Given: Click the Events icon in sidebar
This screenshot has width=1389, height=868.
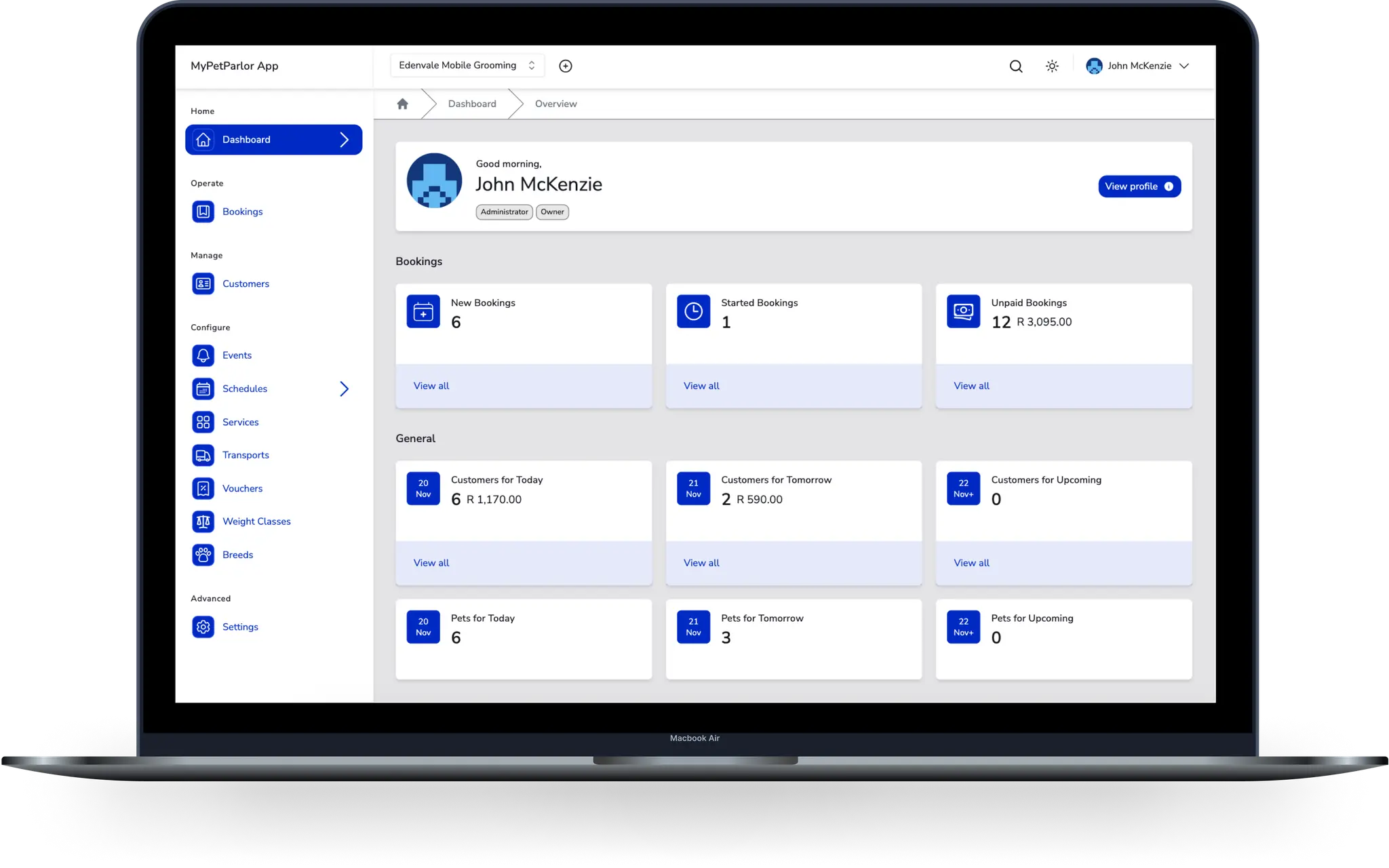Looking at the screenshot, I should [x=203, y=354].
